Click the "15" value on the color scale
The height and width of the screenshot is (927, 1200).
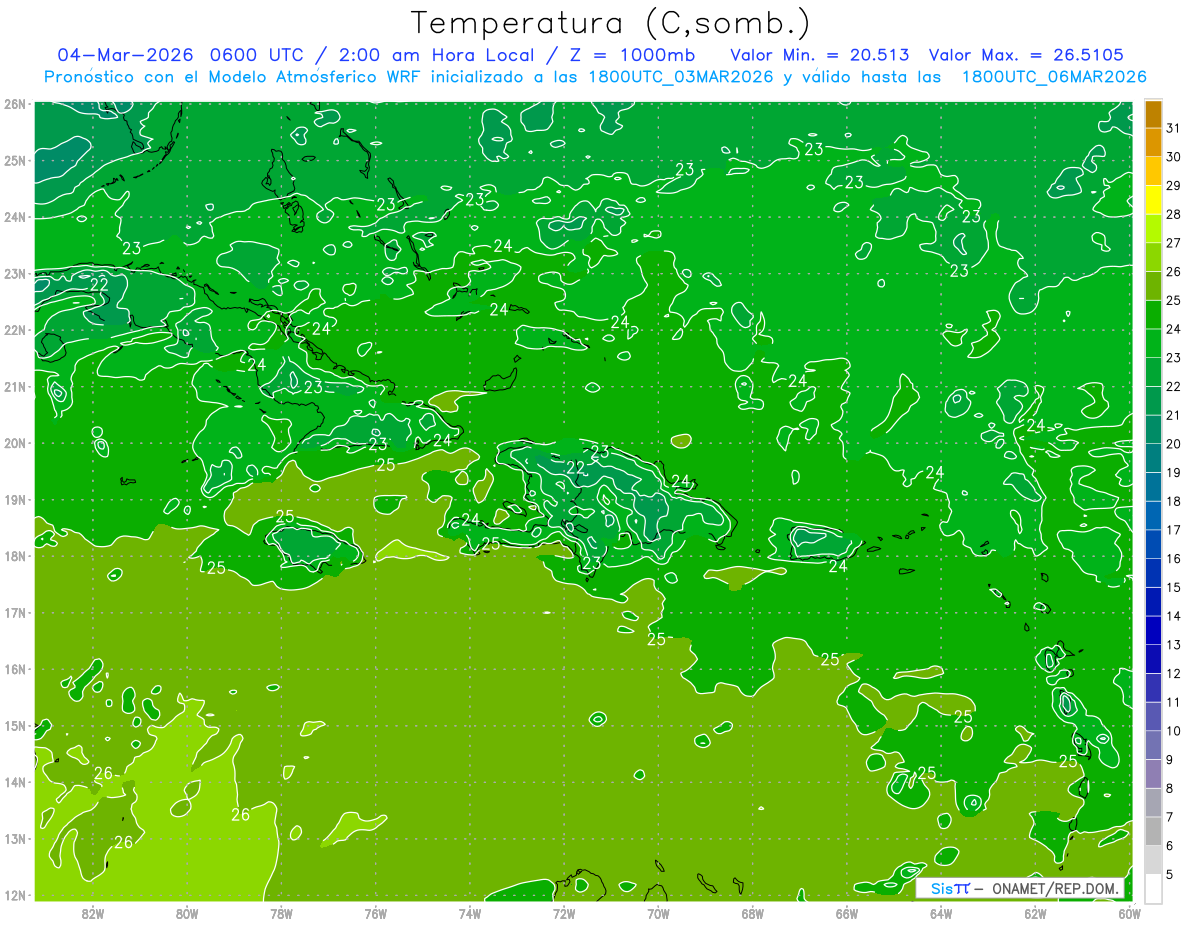[1173, 587]
